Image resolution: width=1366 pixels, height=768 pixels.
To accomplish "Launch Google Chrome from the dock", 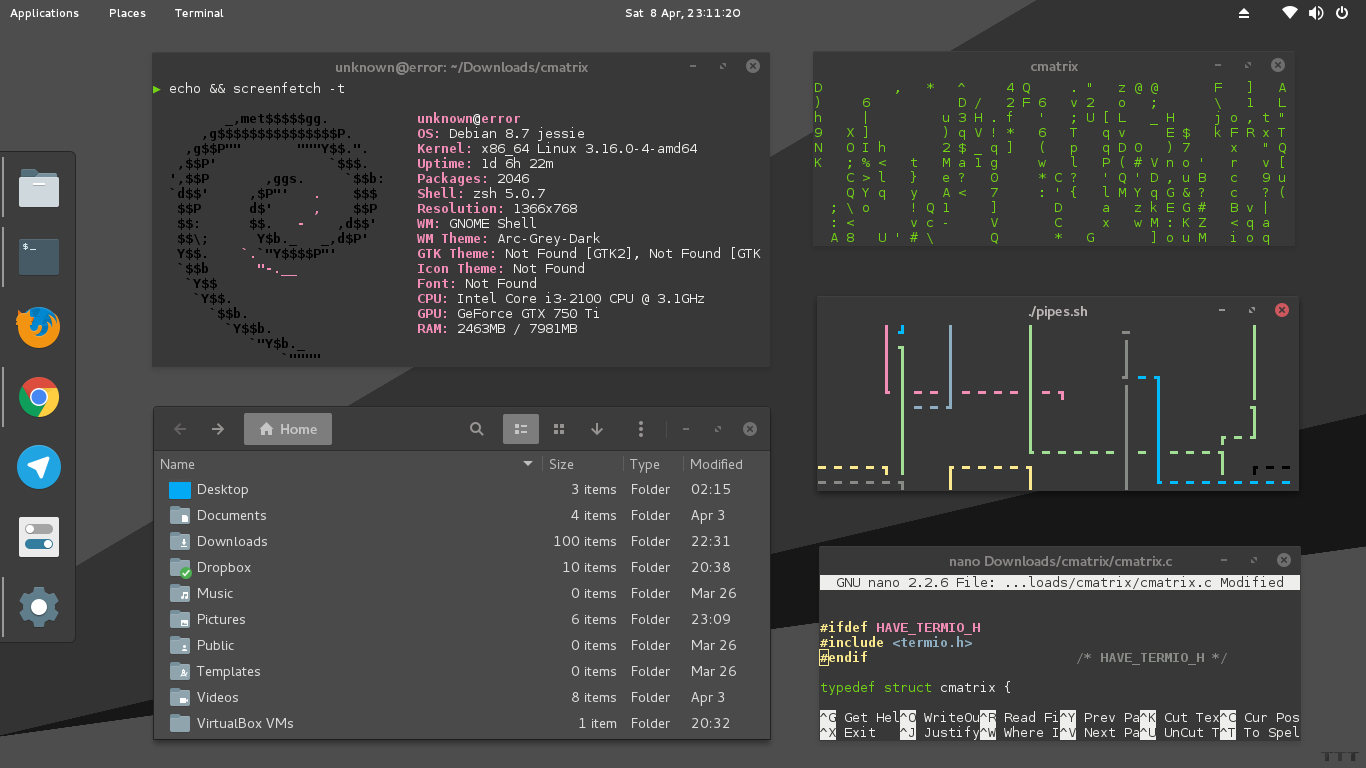I will pyautogui.click(x=39, y=397).
